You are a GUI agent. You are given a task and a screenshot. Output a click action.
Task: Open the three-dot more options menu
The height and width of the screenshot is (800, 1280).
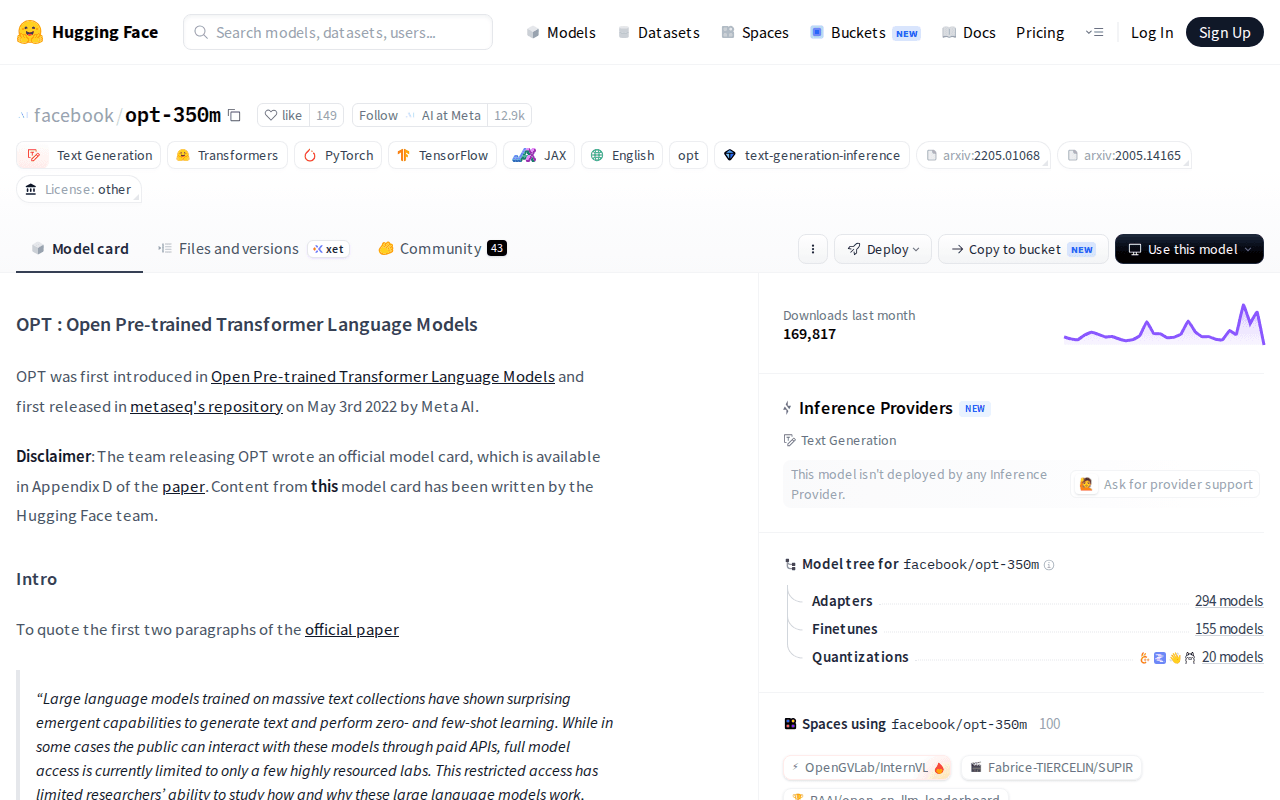(x=813, y=249)
